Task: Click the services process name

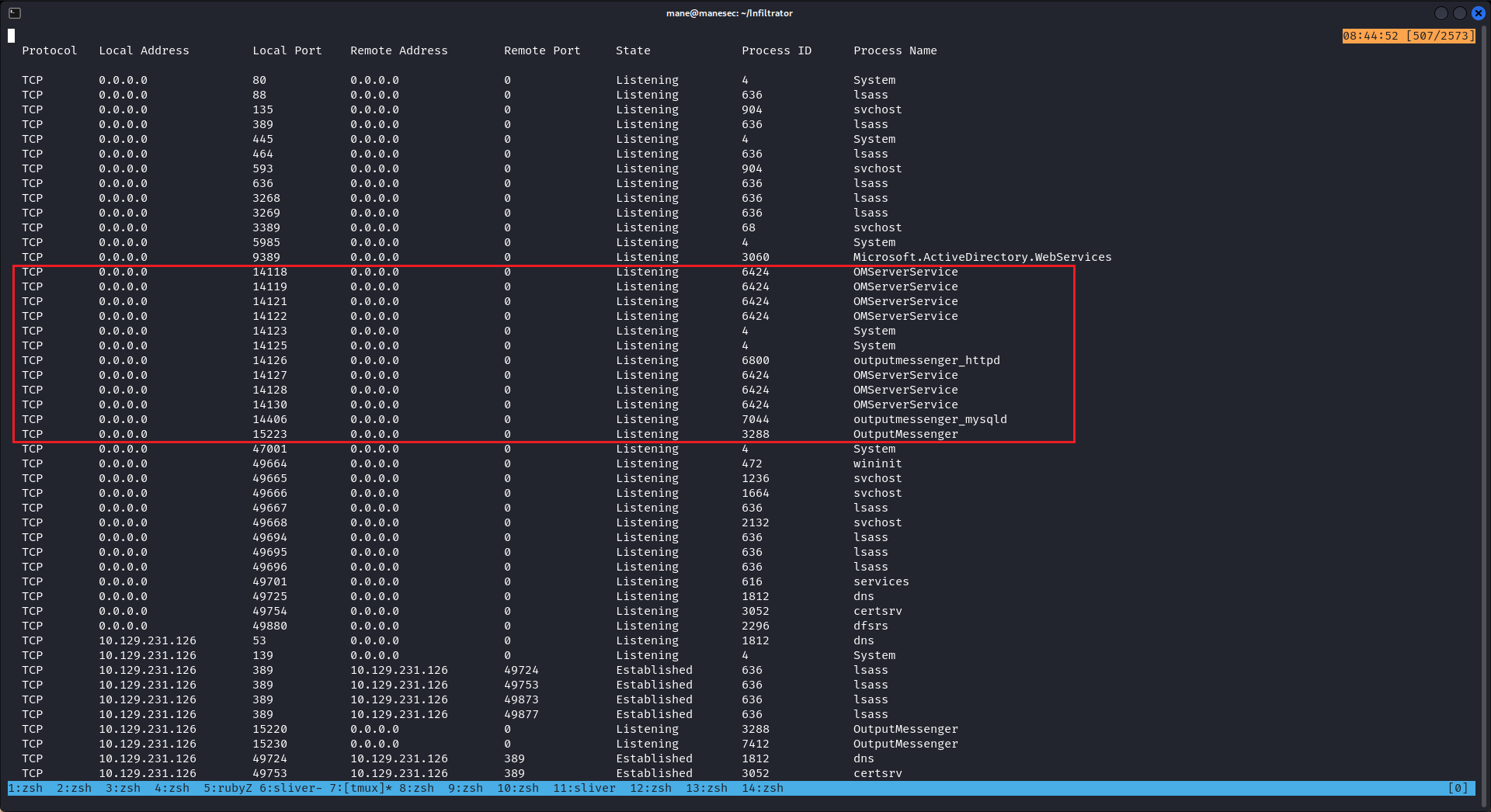Action: (881, 581)
